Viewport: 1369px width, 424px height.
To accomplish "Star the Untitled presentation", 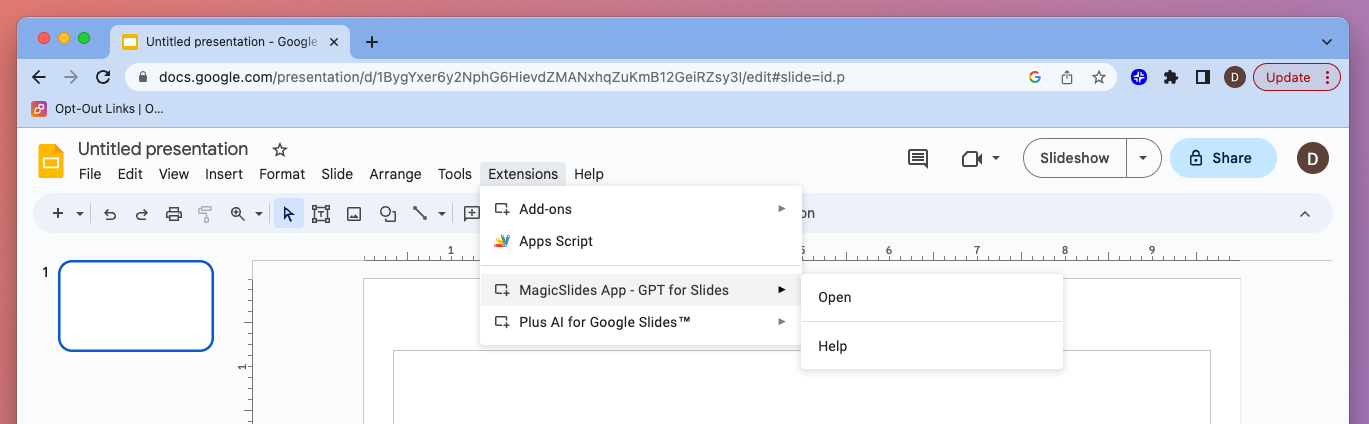I will point(280,149).
